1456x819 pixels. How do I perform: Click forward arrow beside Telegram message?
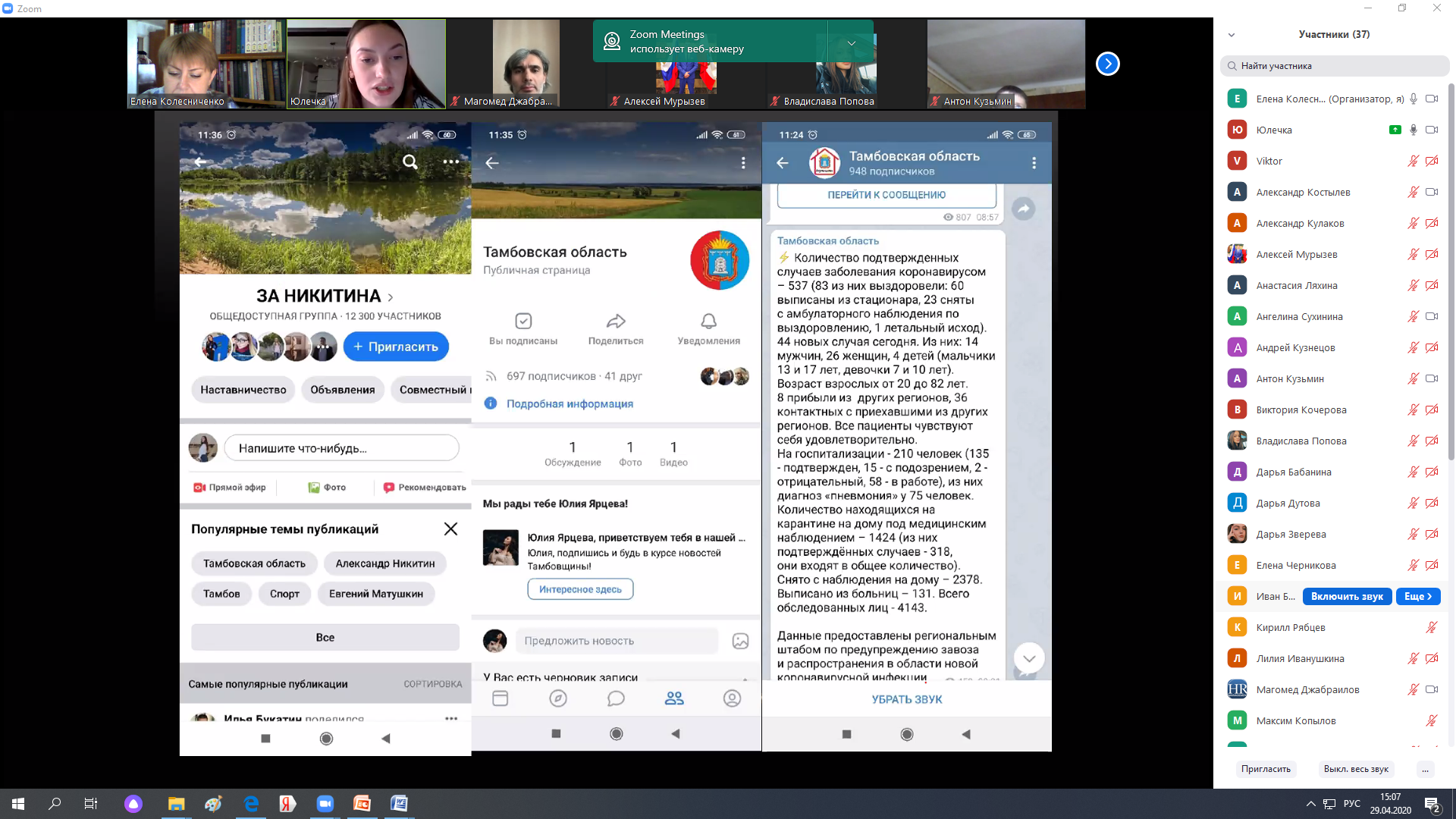tap(1024, 209)
